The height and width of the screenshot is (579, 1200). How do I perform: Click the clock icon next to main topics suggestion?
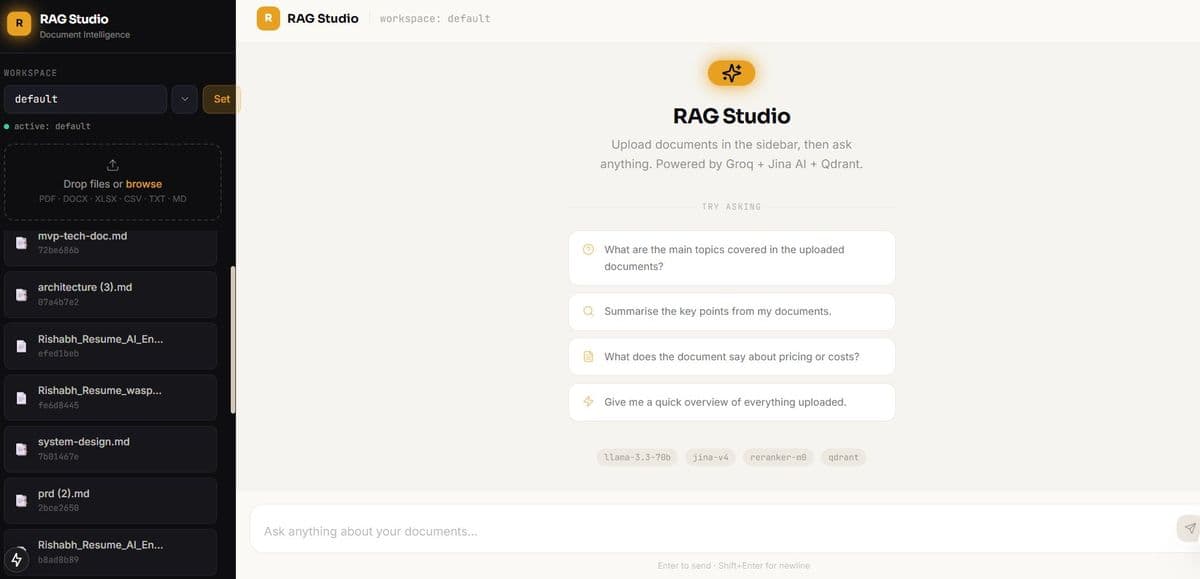588,249
